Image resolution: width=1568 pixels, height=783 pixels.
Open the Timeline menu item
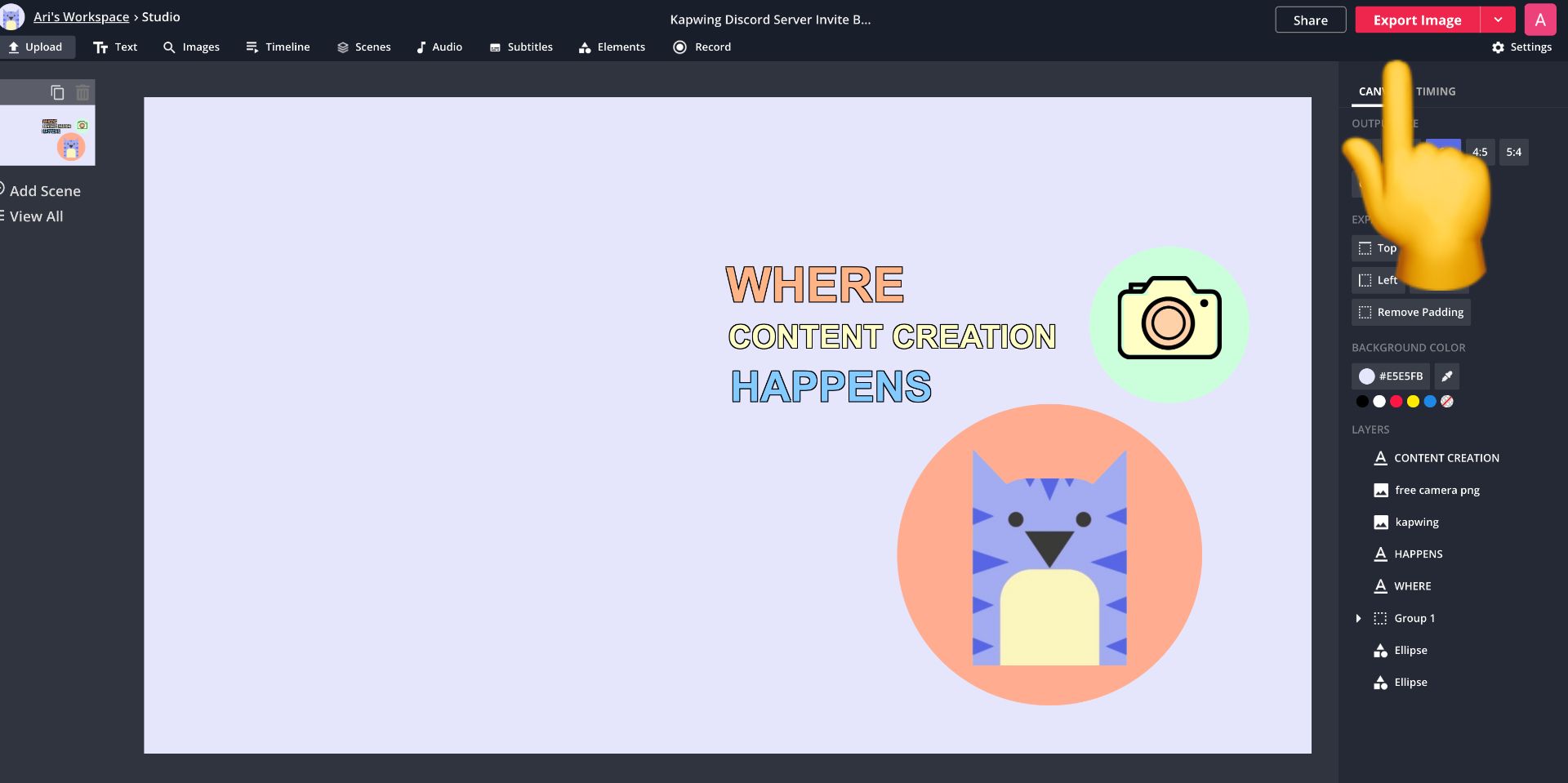tap(278, 47)
